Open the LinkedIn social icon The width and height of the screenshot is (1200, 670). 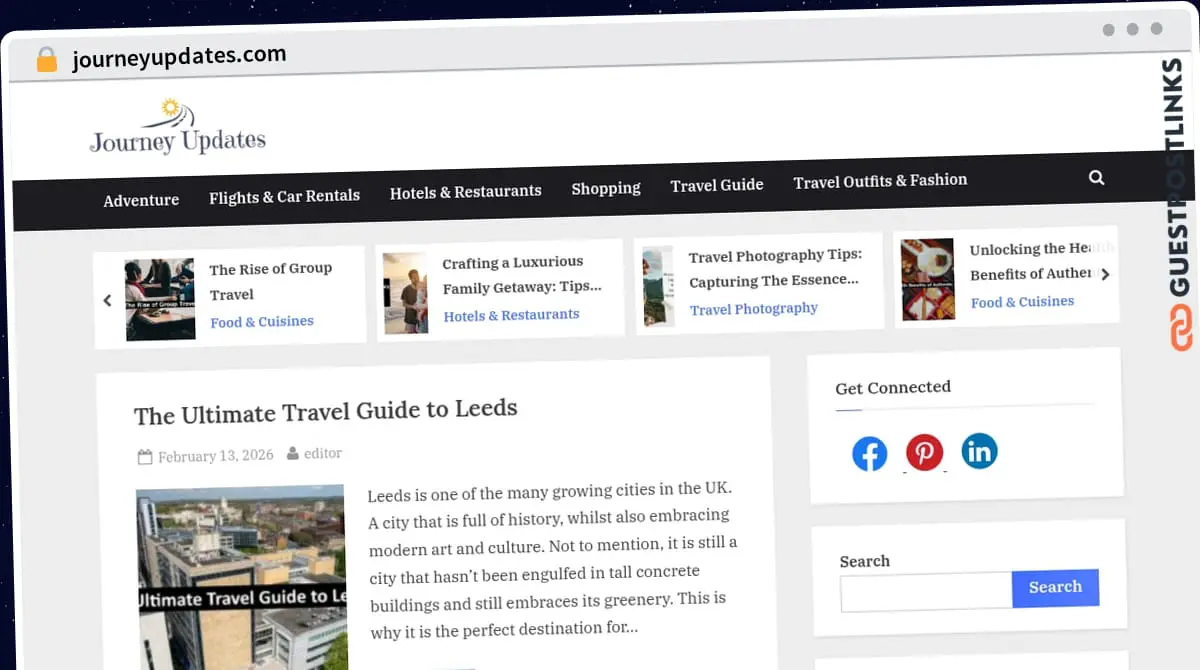click(979, 451)
